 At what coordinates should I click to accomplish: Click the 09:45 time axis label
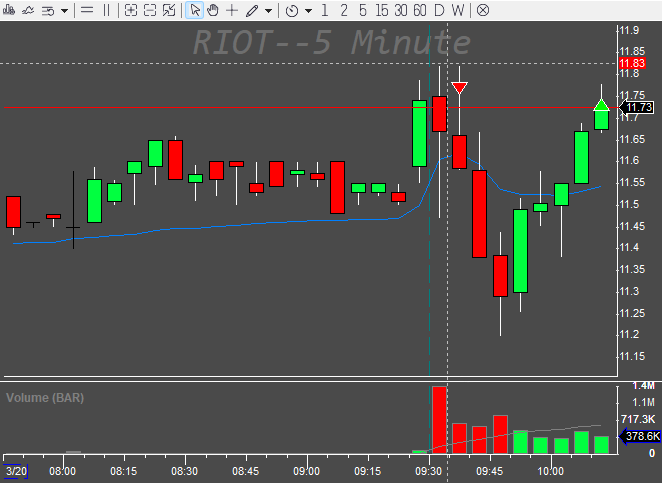point(490,471)
